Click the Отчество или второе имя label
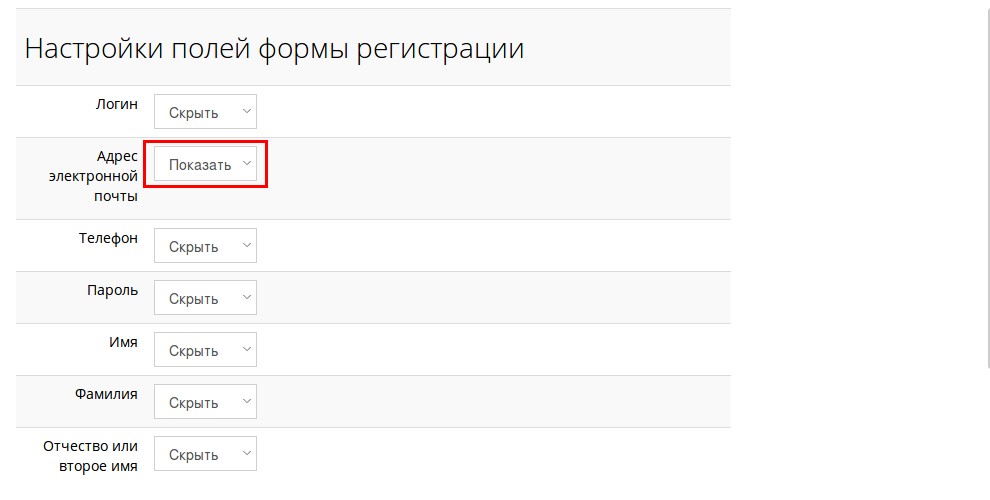This screenshot has height=500, width=990. coord(91,455)
